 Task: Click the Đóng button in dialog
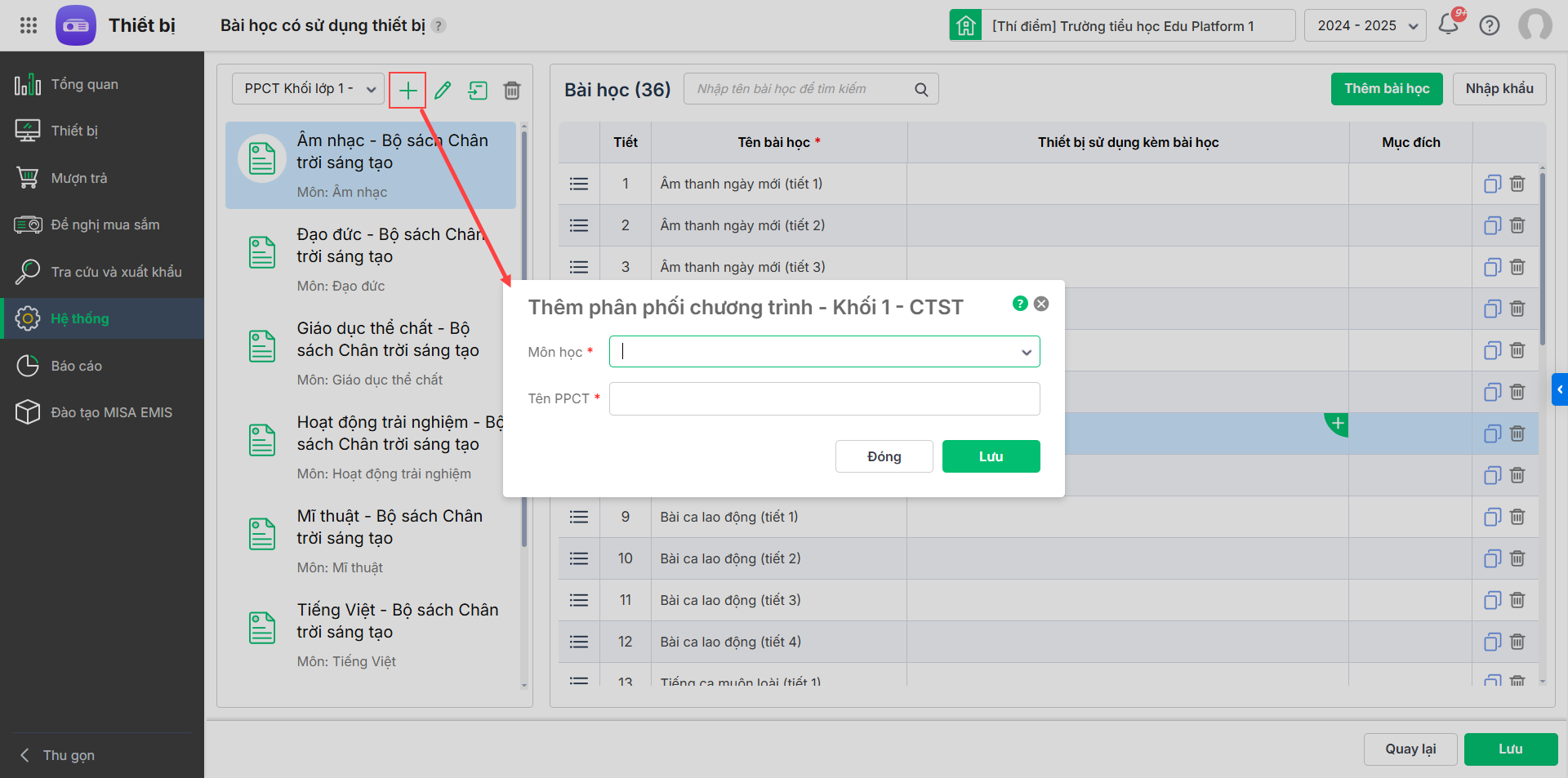point(884,456)
